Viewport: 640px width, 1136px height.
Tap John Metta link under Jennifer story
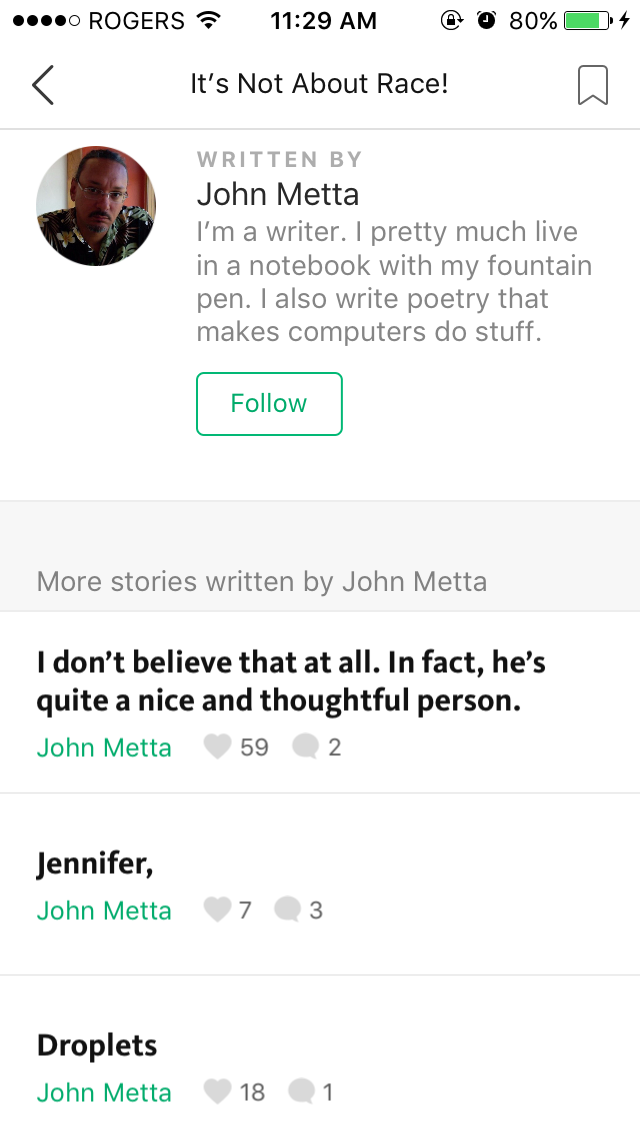pyautogui.click(x=104, y=911)
